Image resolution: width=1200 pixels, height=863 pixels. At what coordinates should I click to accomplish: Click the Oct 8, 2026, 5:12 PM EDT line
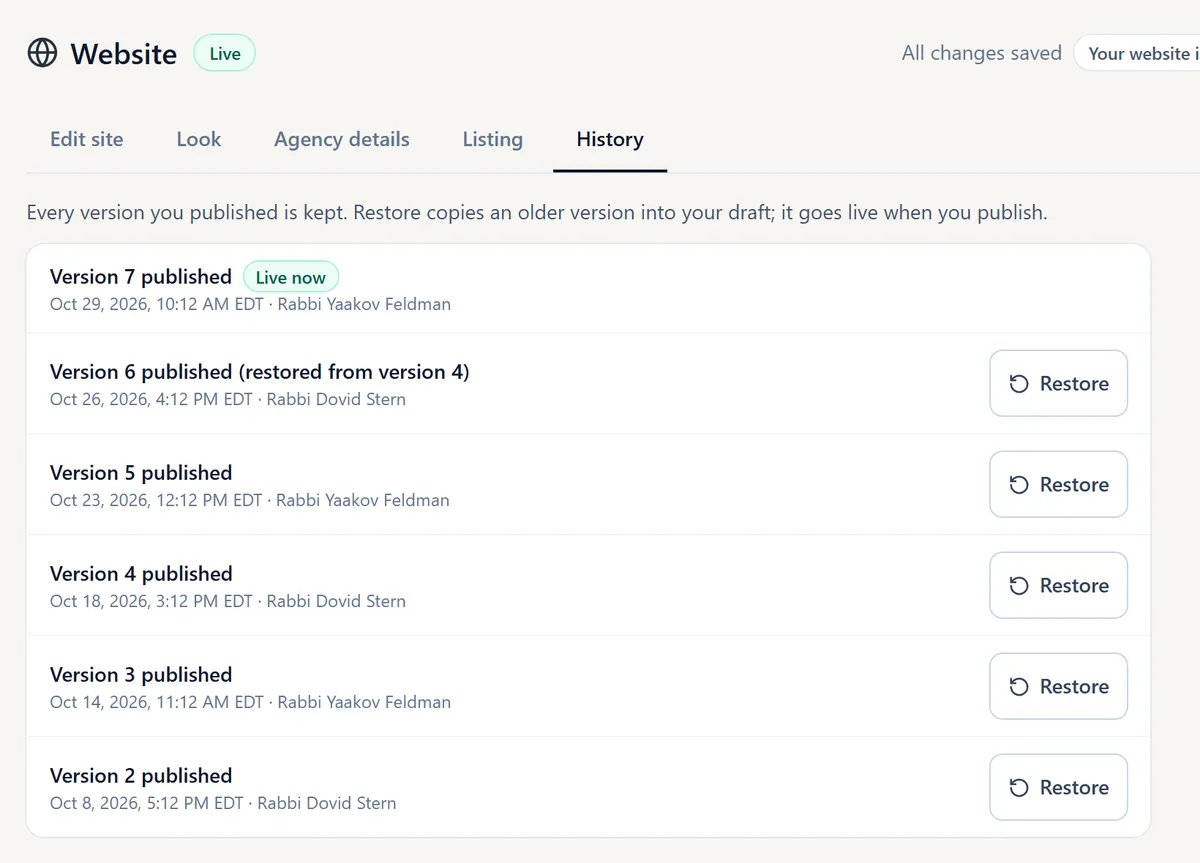[x=223, y=803]
